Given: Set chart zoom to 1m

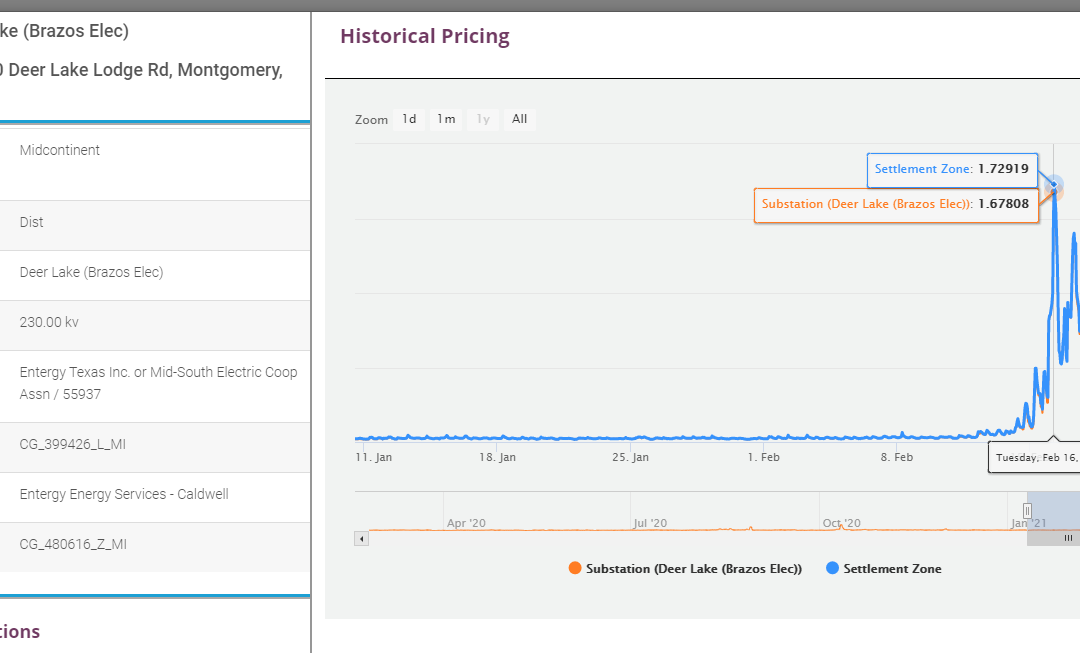Looking at the screenshot, I should point(446,119).
